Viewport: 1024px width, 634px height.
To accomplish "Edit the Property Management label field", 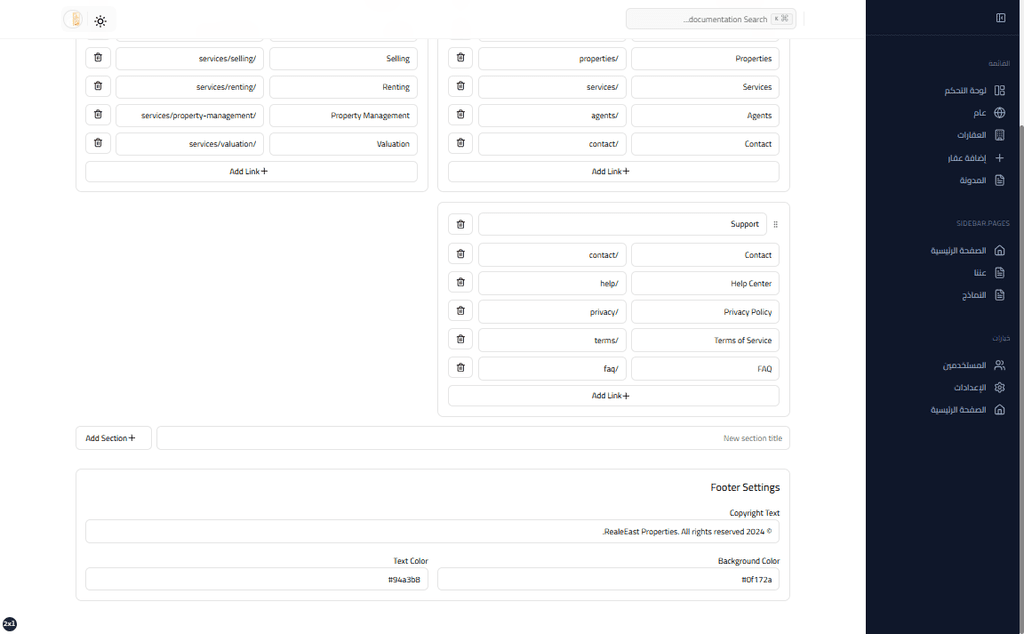I will click(x=344, y=115).
